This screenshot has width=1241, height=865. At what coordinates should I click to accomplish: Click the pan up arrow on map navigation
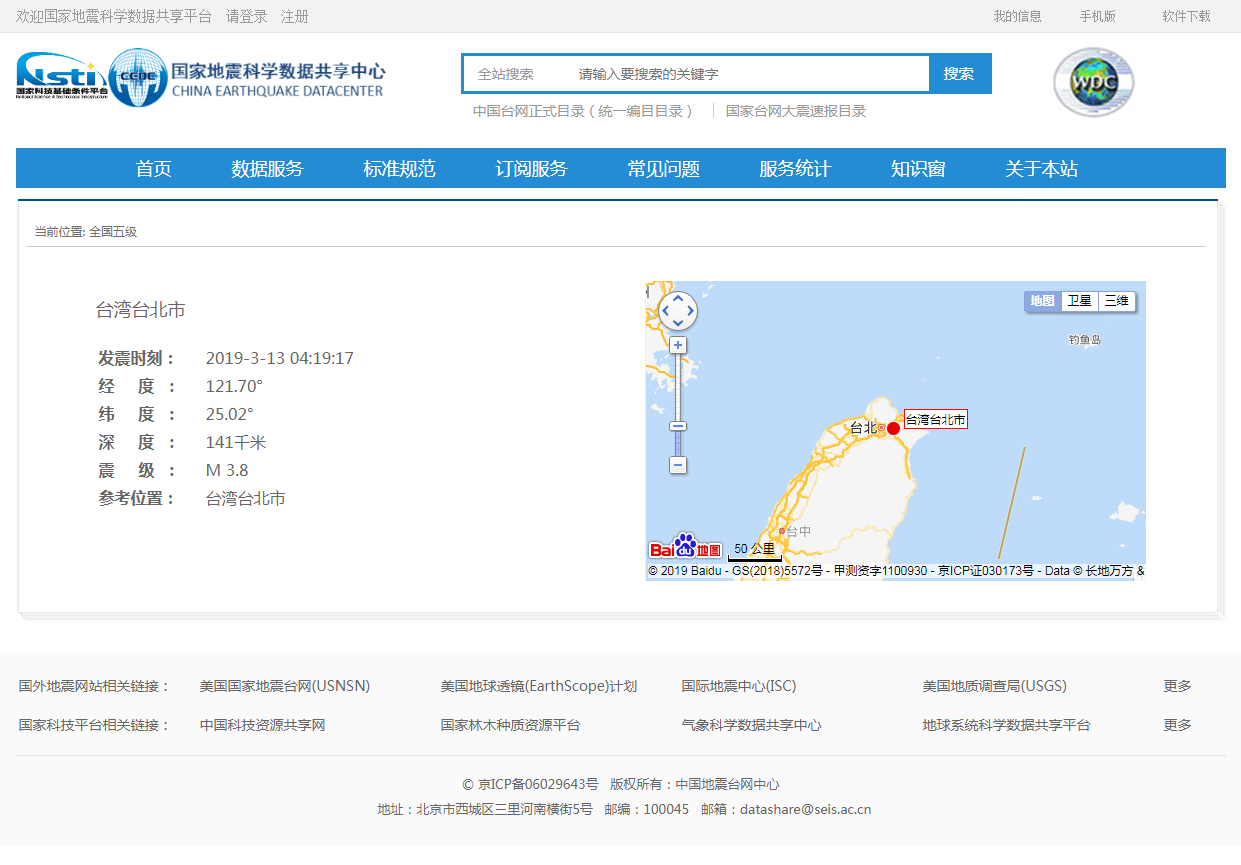678,300
